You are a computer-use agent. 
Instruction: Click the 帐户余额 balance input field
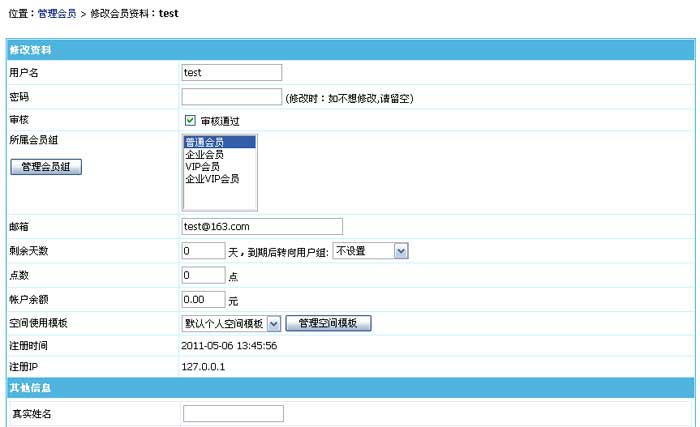click(203, 299)
